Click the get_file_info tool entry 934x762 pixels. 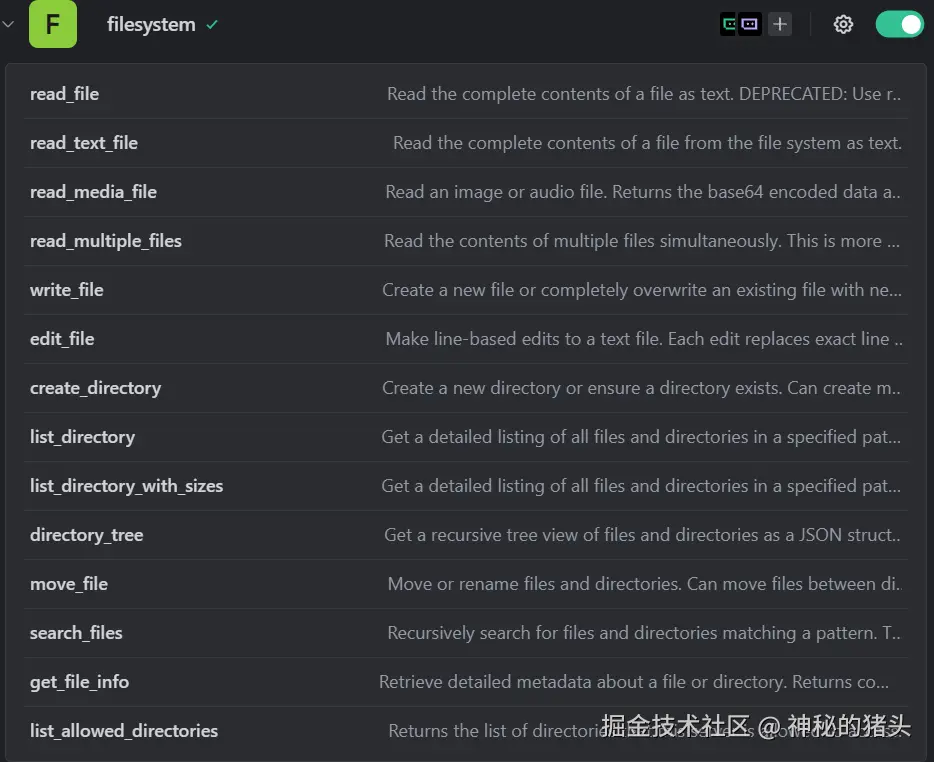click(x=79, y=682)
